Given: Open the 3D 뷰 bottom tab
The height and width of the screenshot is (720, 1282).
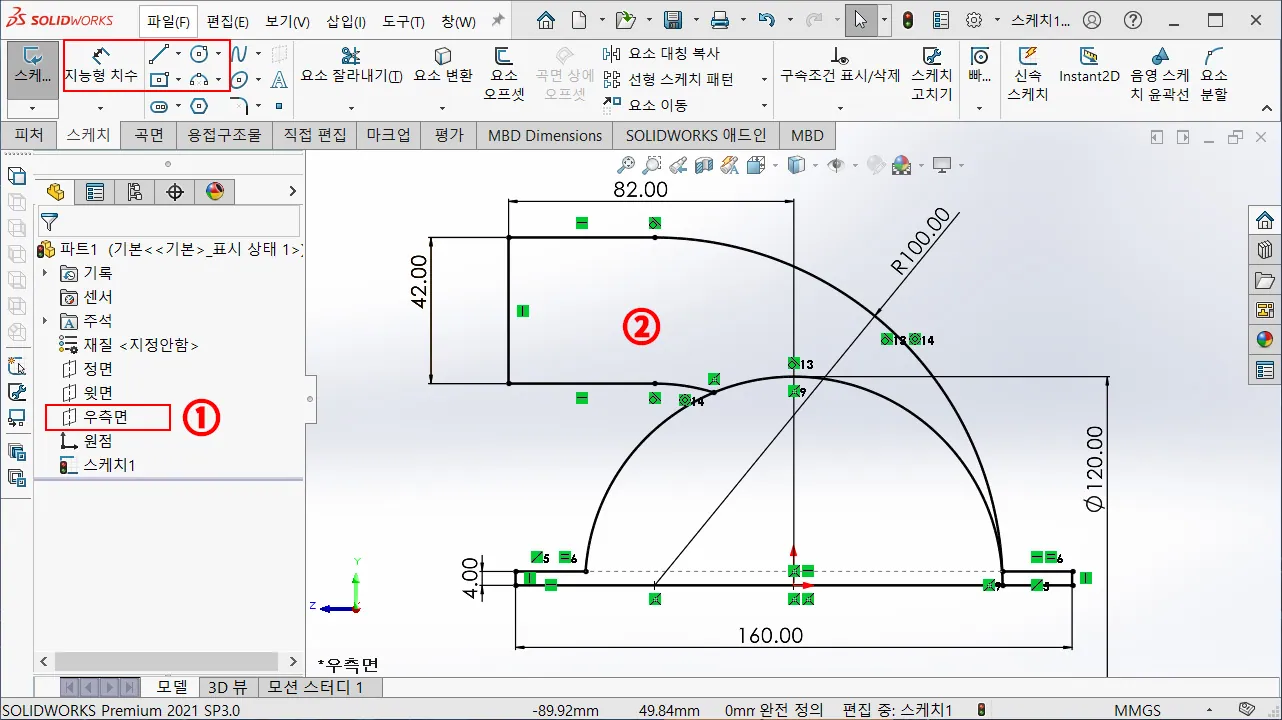Looking at the screenshot, I should click(227, 687).
